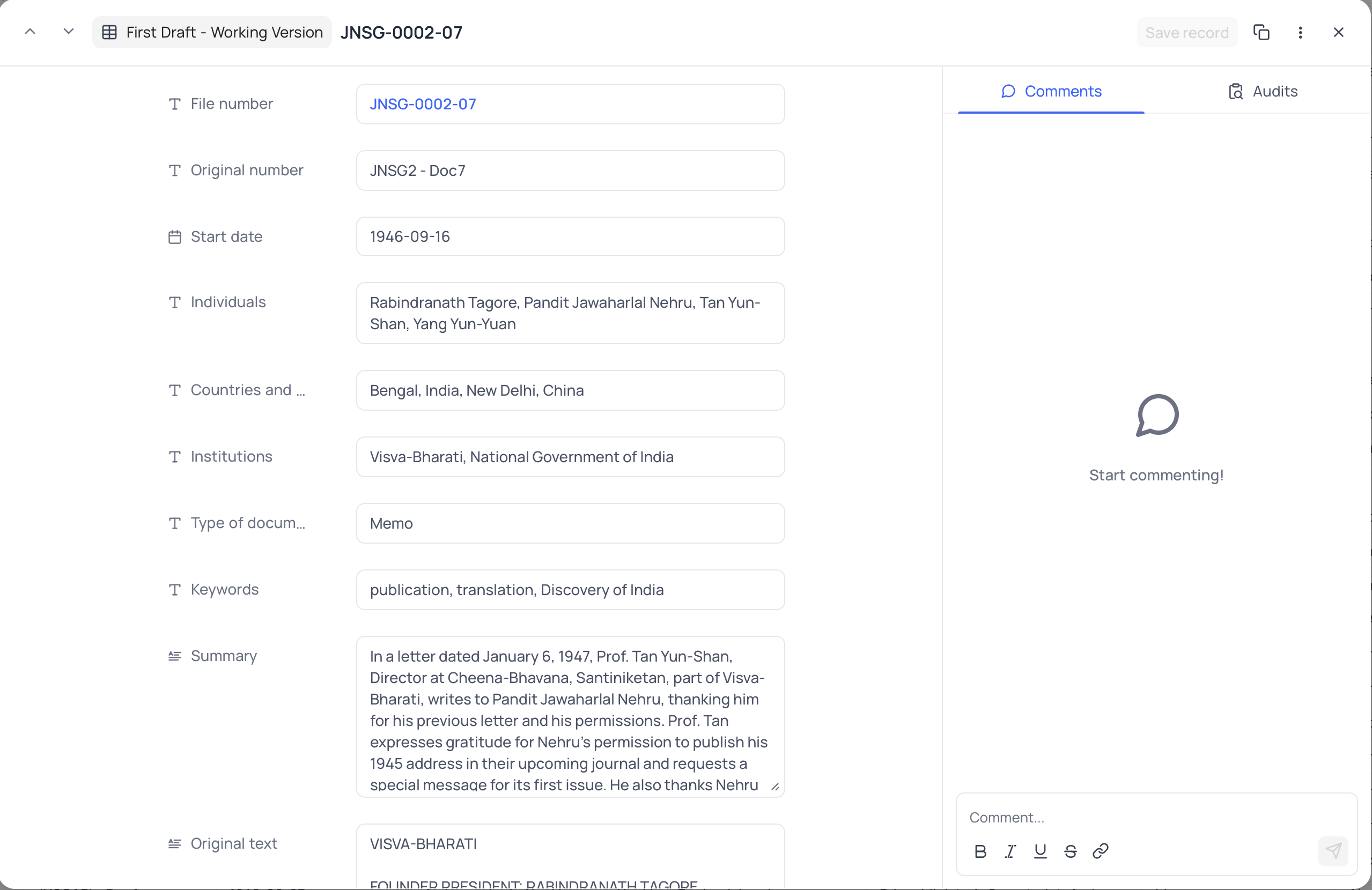Apply underline formatting to comment
The image size is (1372, 890).
tap(1040, 851)
